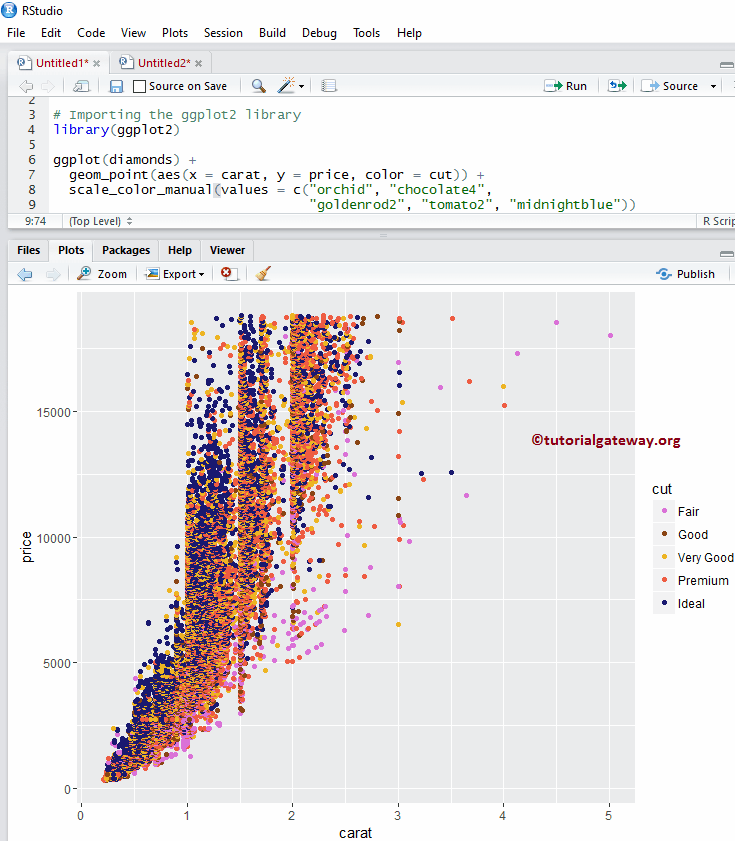735x841 pixels.
Task: Click the Good legend color key
Action: [x=664, y=534]
